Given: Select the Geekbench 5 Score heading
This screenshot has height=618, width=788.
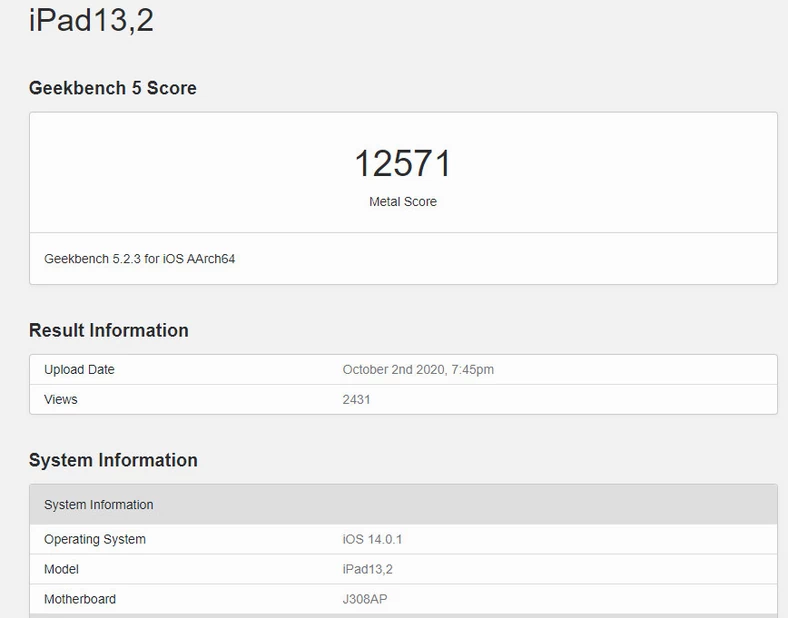Looking at the screenshot, I should pyautogui.click(x=113, y=88).
